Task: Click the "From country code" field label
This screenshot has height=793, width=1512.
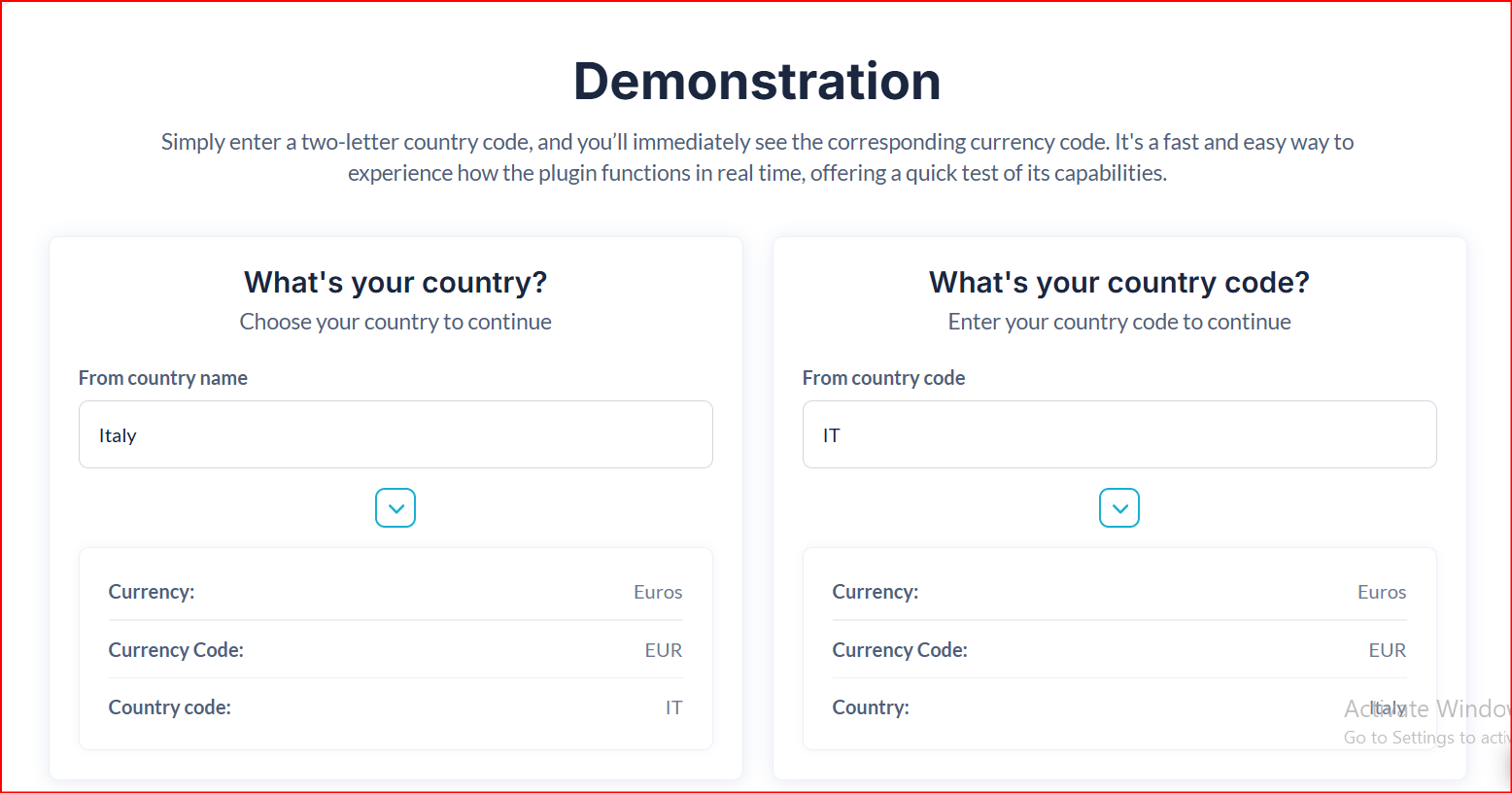Action: pyautogui.click(x=883, y=378)
